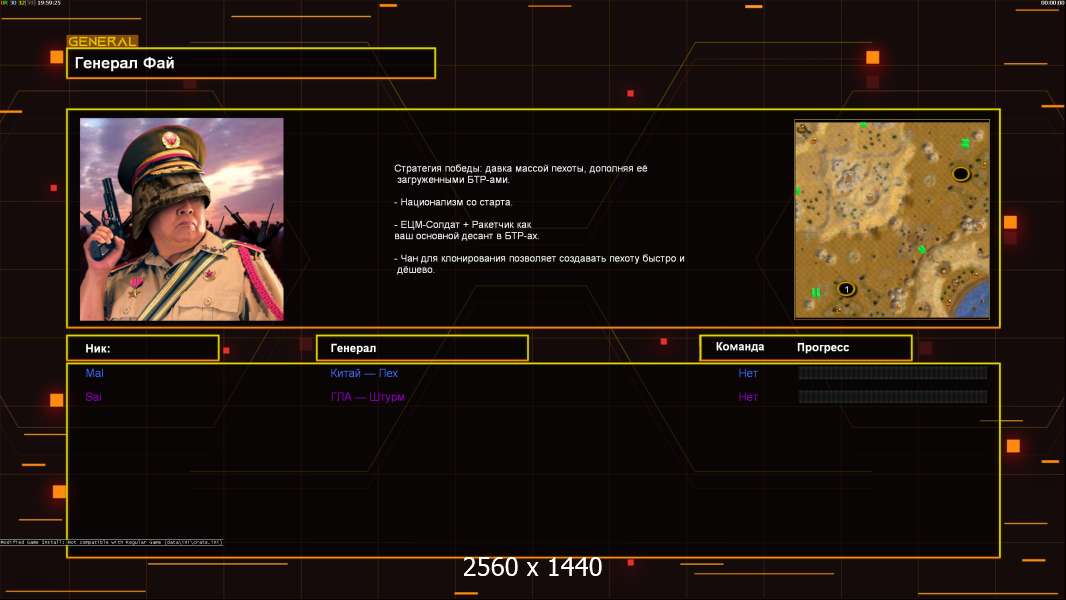1066x600 pixels.
Task: Select the 'Ник:' column header
Action: [143, 348]
